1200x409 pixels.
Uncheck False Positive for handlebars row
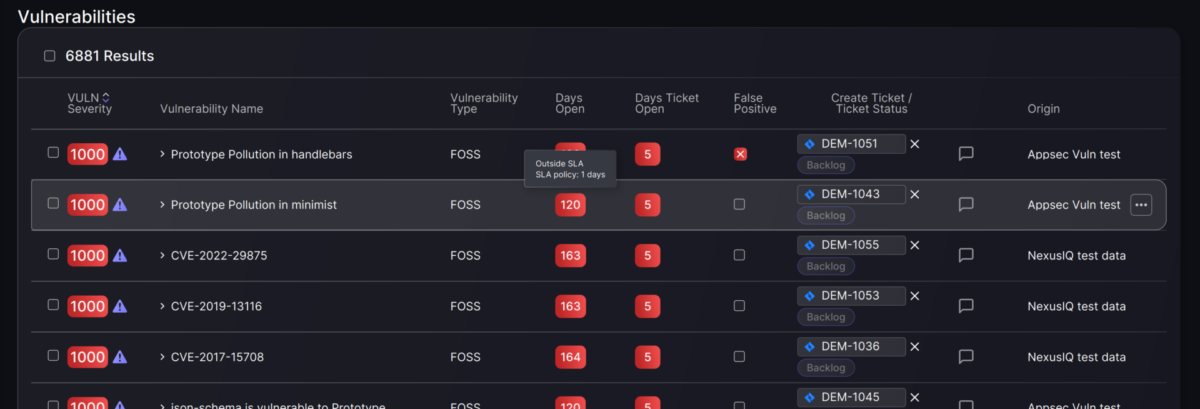[740, 154]
